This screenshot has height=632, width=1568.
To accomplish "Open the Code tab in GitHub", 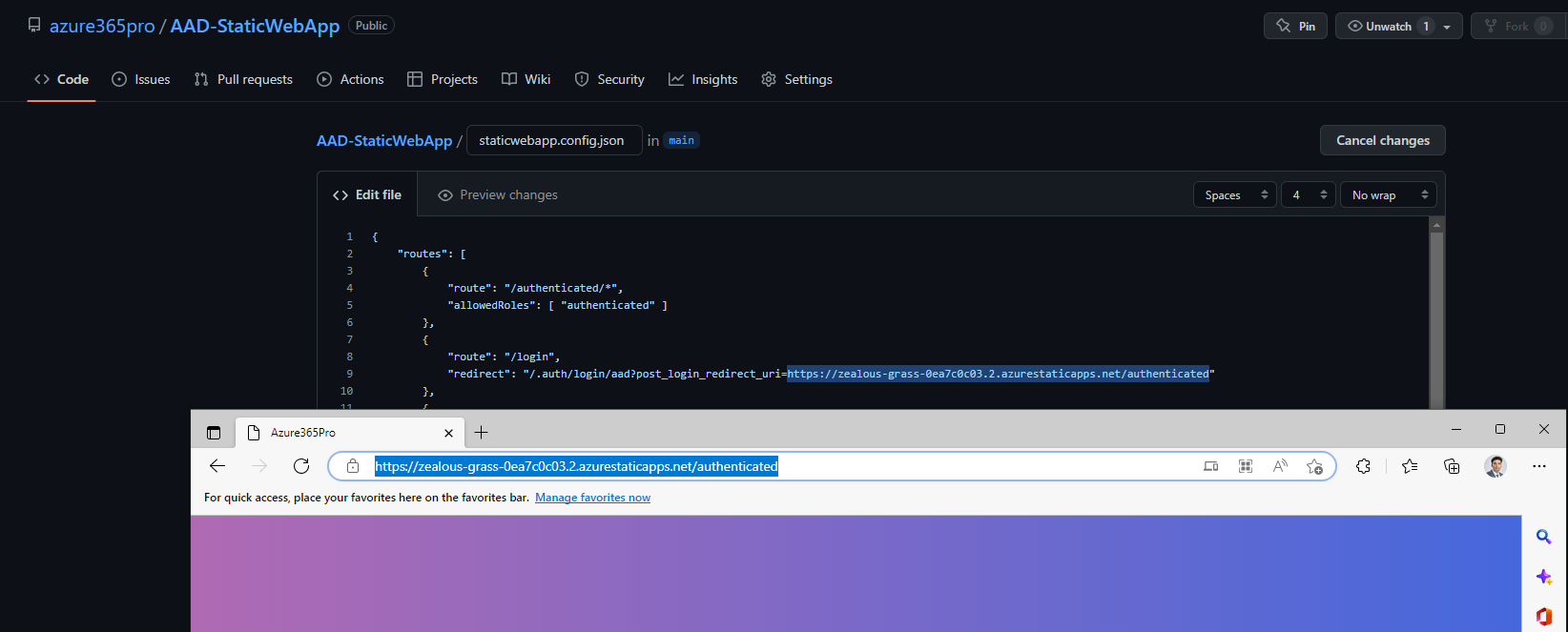I will click(61, 79).
